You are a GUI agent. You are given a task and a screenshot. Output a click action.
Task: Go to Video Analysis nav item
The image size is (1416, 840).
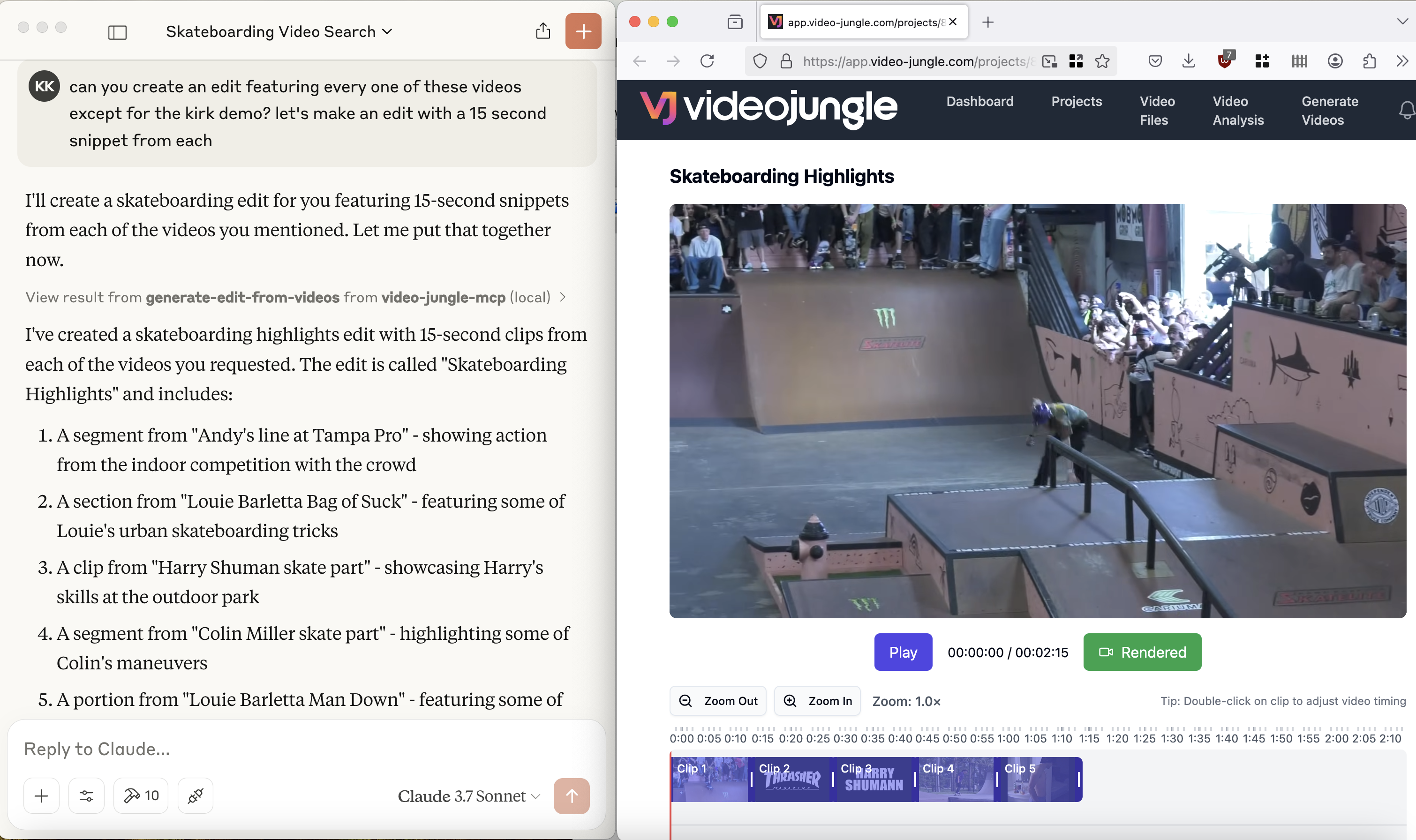[1238, 110]
